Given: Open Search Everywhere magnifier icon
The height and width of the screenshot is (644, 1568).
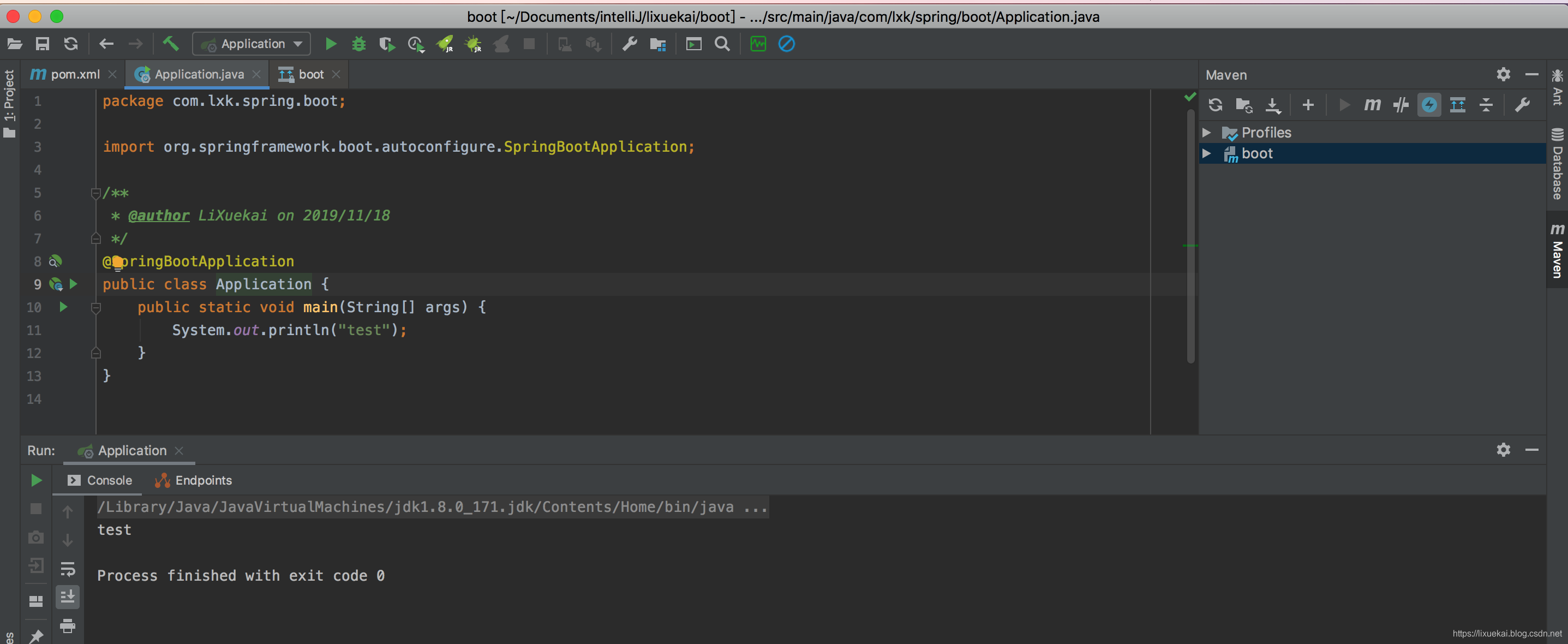Looking at the screenshot, I should [x=722, y=44].
